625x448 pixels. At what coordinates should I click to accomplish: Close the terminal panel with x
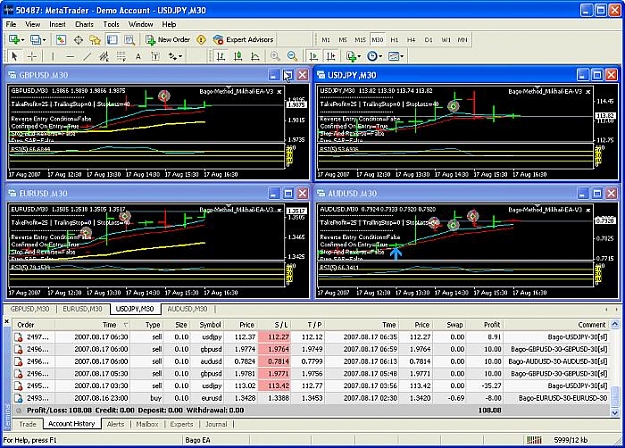tap(6, 321)
